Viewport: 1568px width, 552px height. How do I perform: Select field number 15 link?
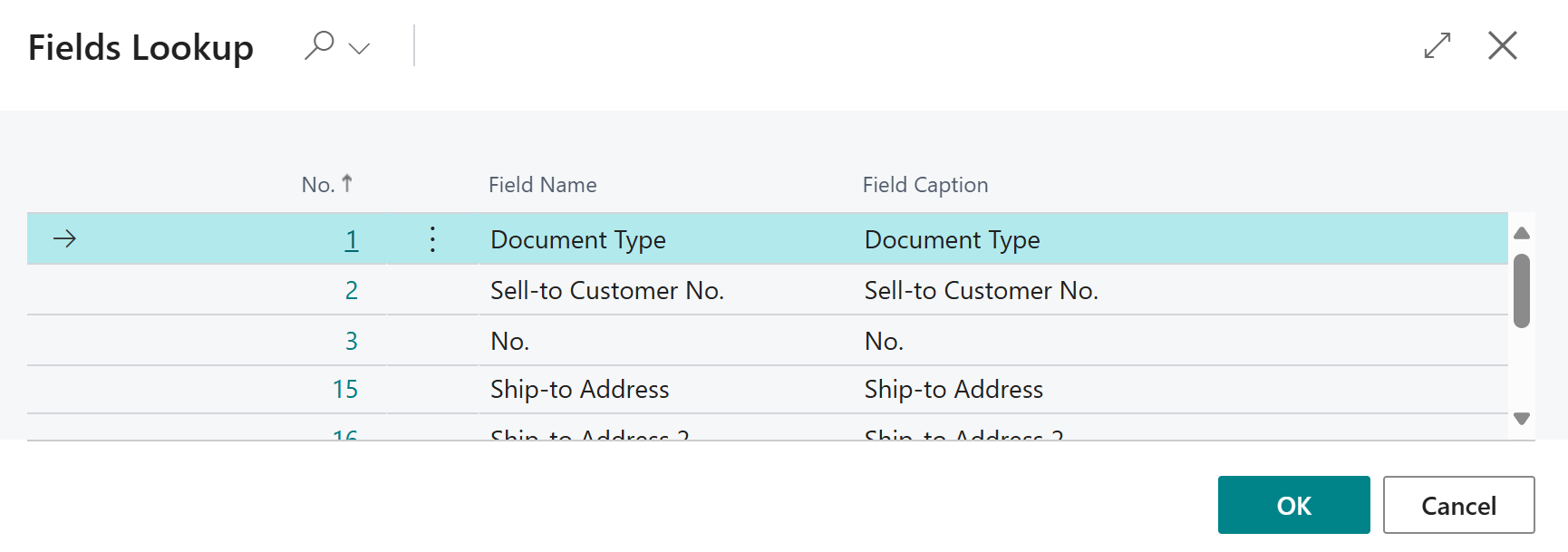(345, 390)
